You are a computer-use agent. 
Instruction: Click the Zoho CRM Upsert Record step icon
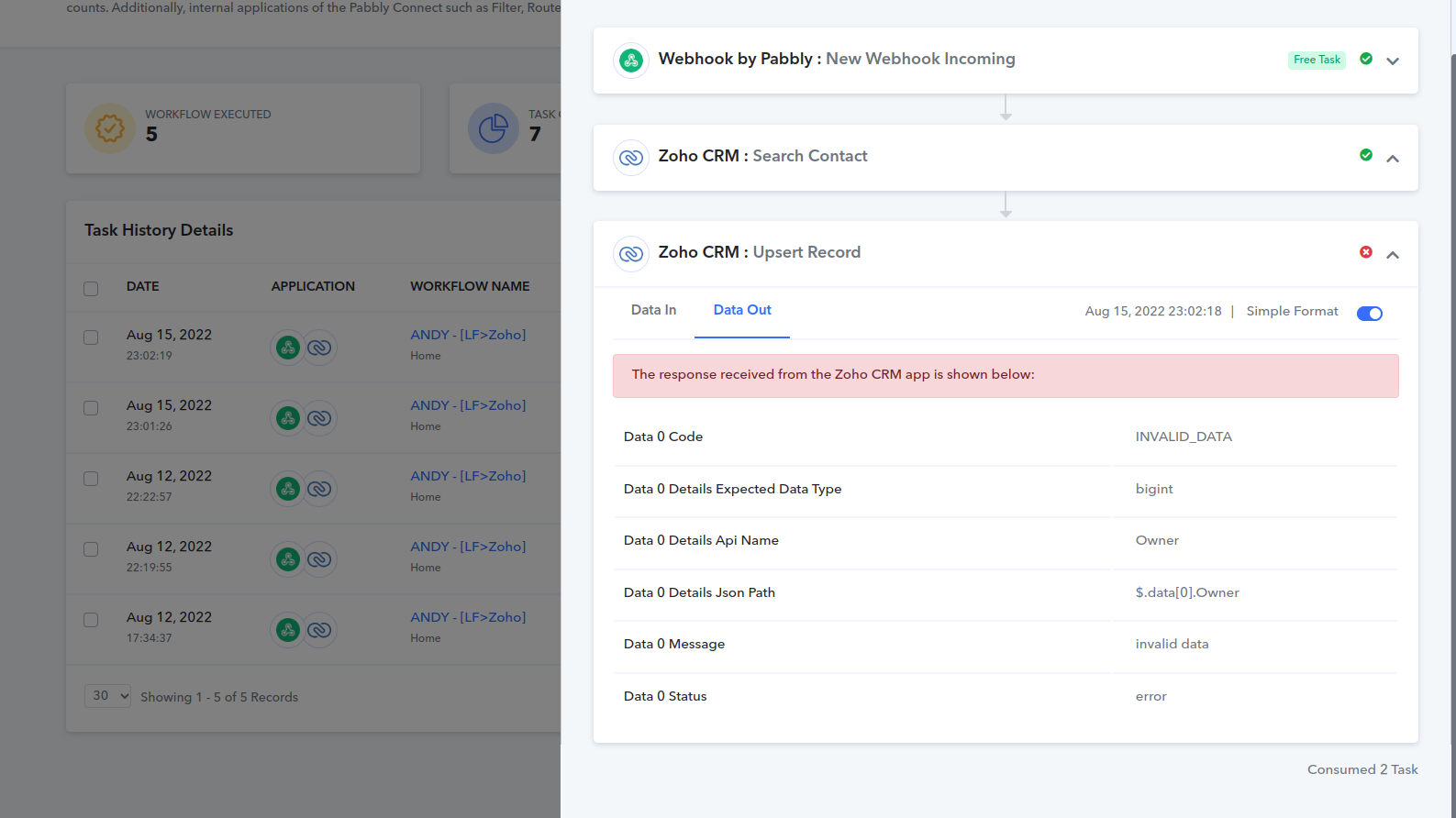[x=631, y=254]
